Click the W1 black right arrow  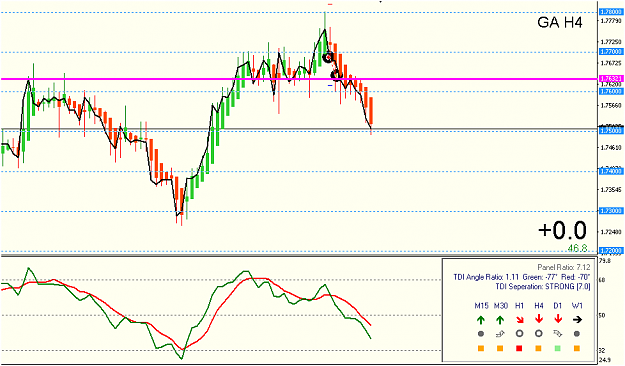tap(577, 319)
